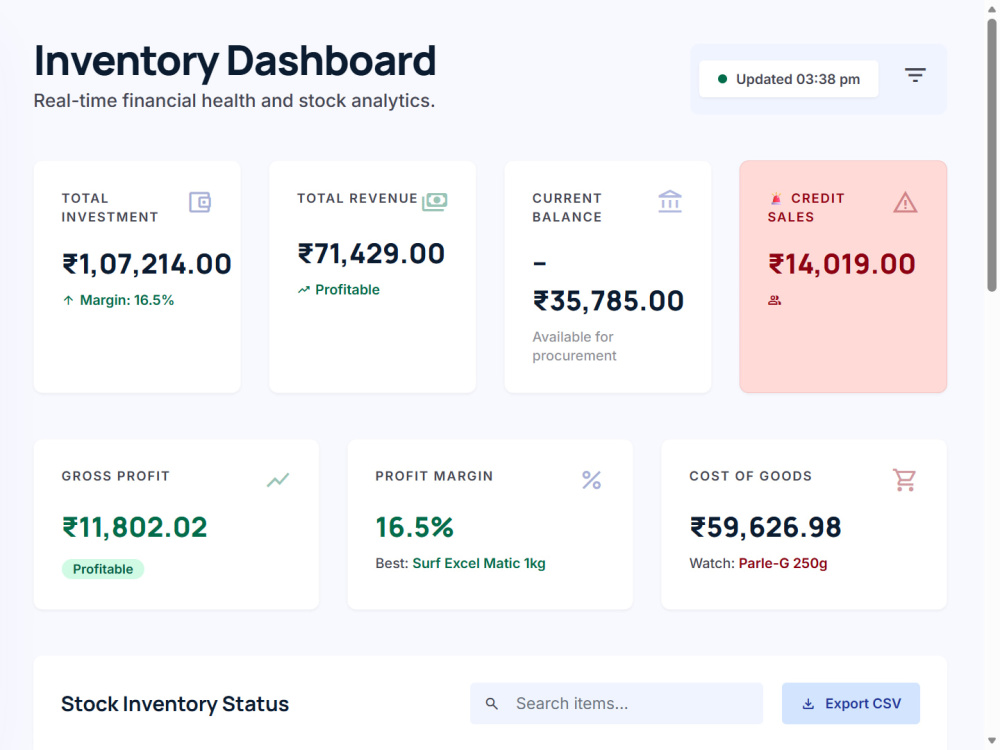This screenshot has height=750, width=1000.
Task: Click the red Credit Sales card
Action: click(x=843, y=277)
